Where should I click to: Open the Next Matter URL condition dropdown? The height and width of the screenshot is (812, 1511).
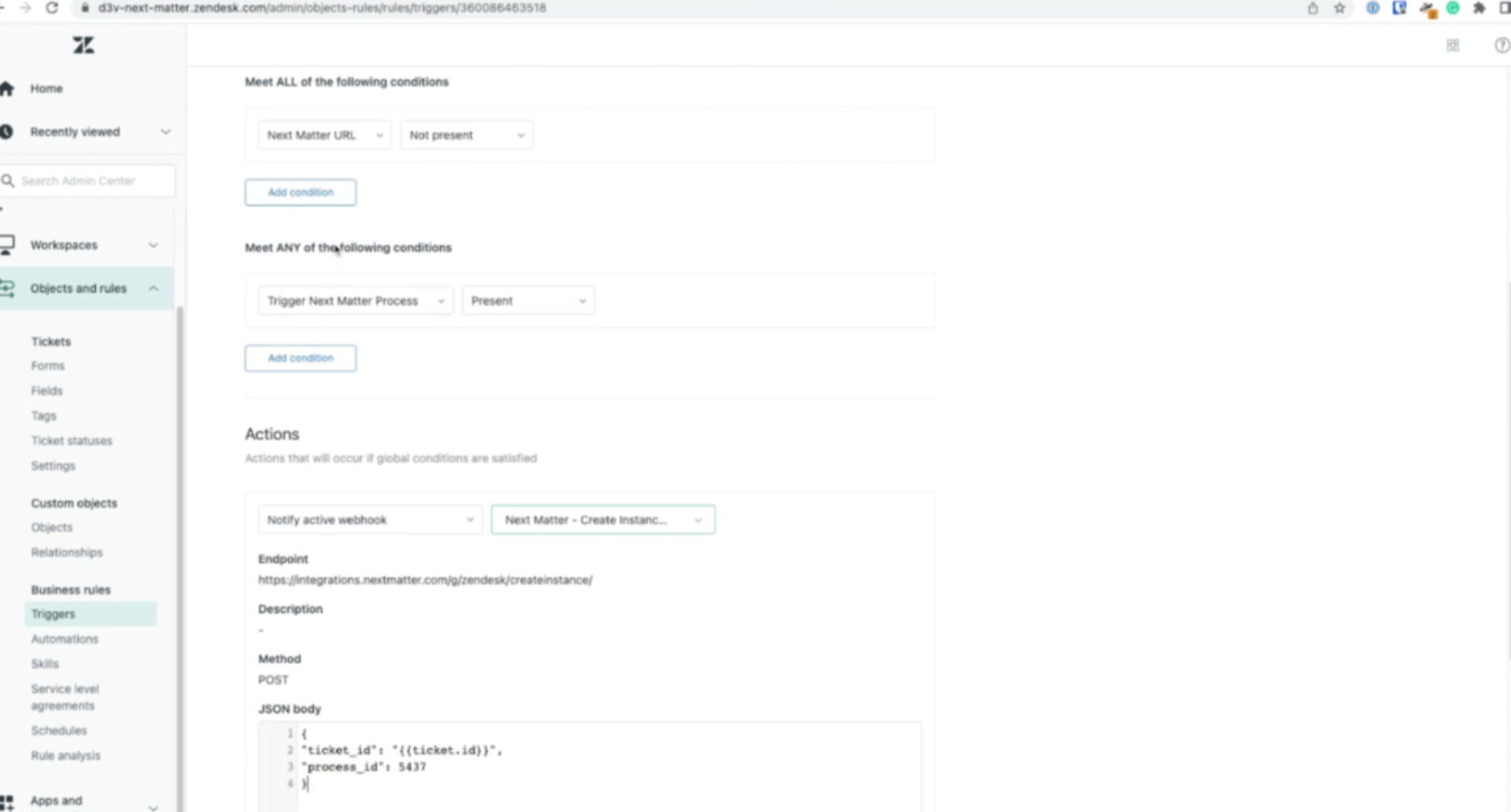coord(324,135)
